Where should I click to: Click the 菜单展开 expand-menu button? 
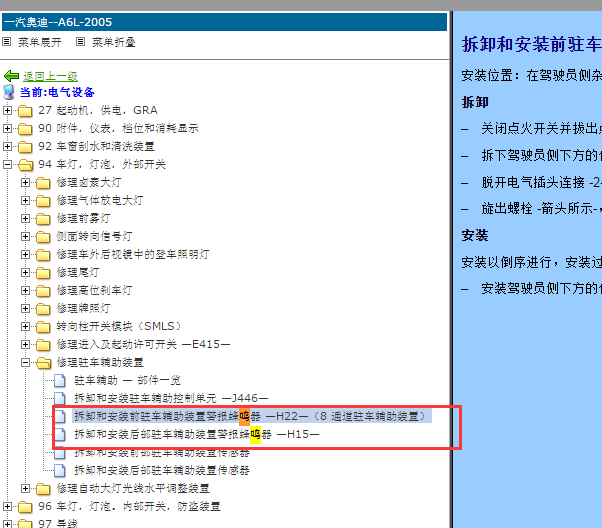coord(40,42)
